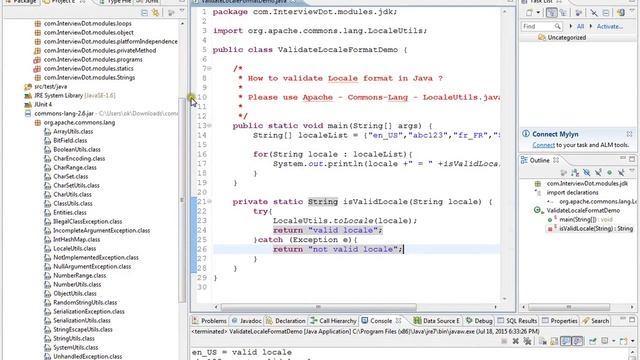This screenshot has height=360, width=640.
Task: Switch to the Declaration tab
Action: (285, 321)
